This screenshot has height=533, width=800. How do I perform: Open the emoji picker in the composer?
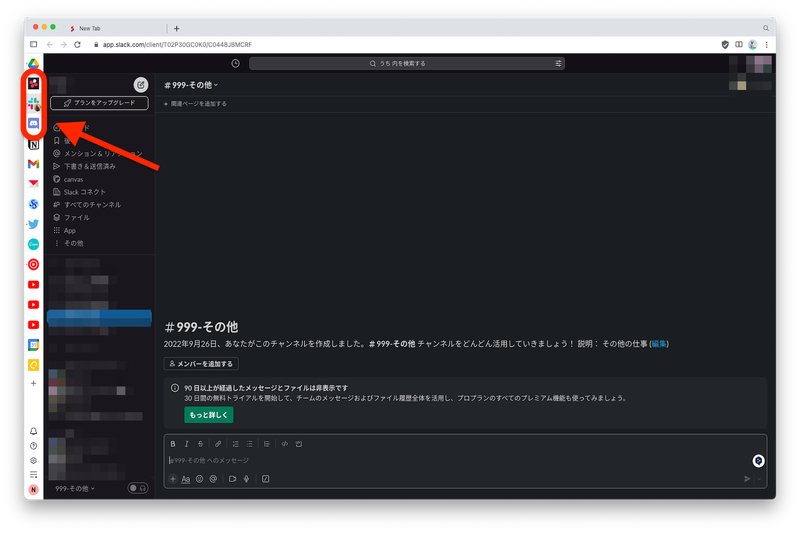click(x=199, y=479)
